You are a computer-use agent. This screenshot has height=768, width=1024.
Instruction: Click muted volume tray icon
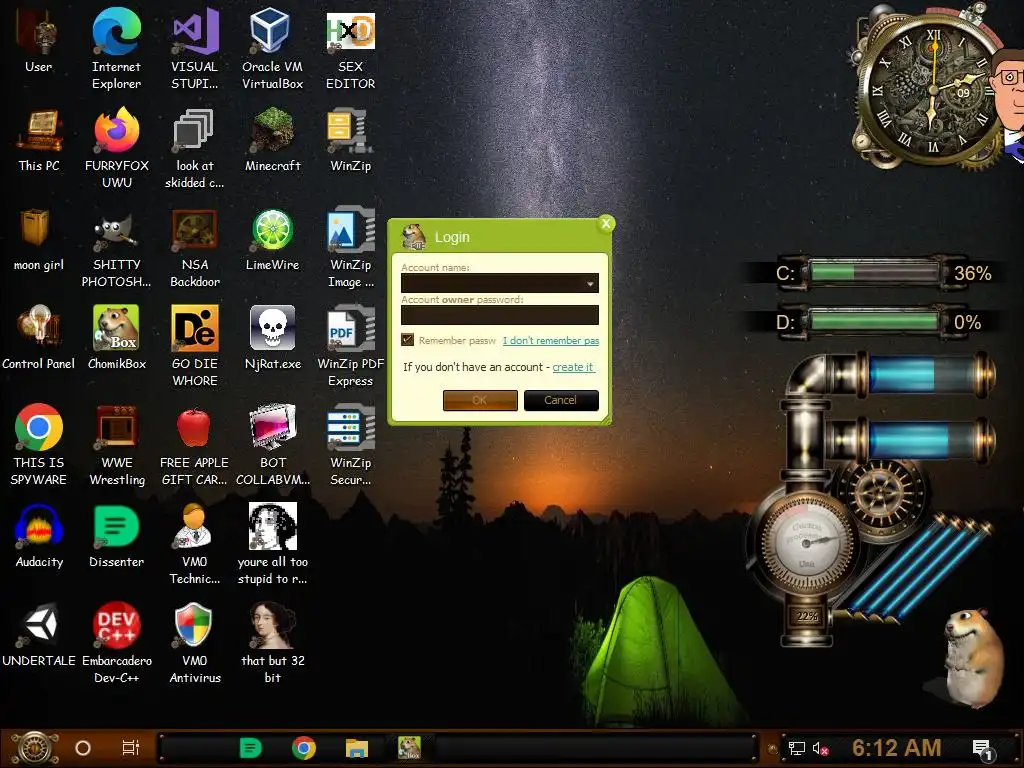point(820,749)
